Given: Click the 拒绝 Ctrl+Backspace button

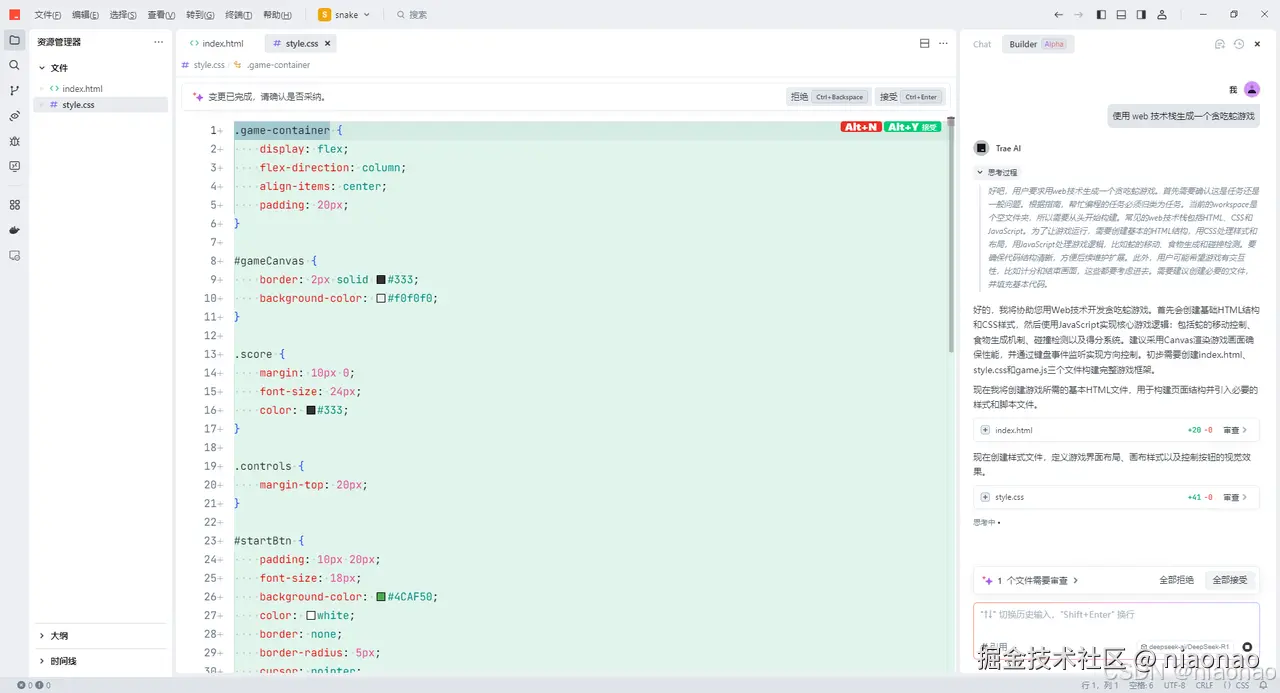Looking at the screenshot, I should 827,97.
